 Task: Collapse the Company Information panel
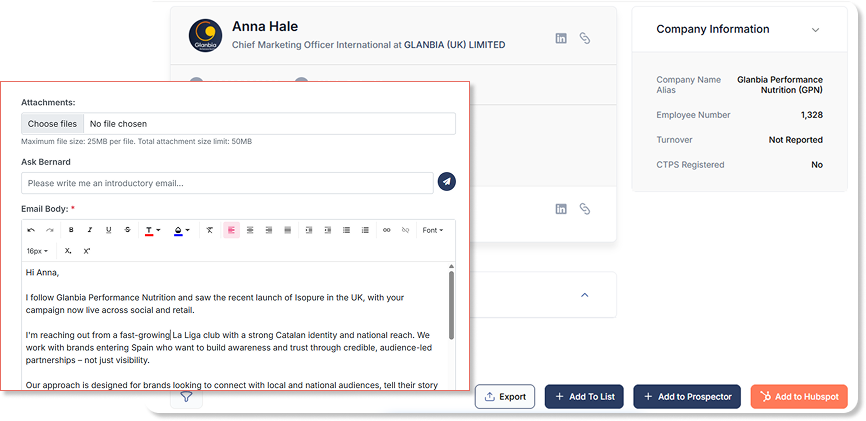[x=815, y=30]
